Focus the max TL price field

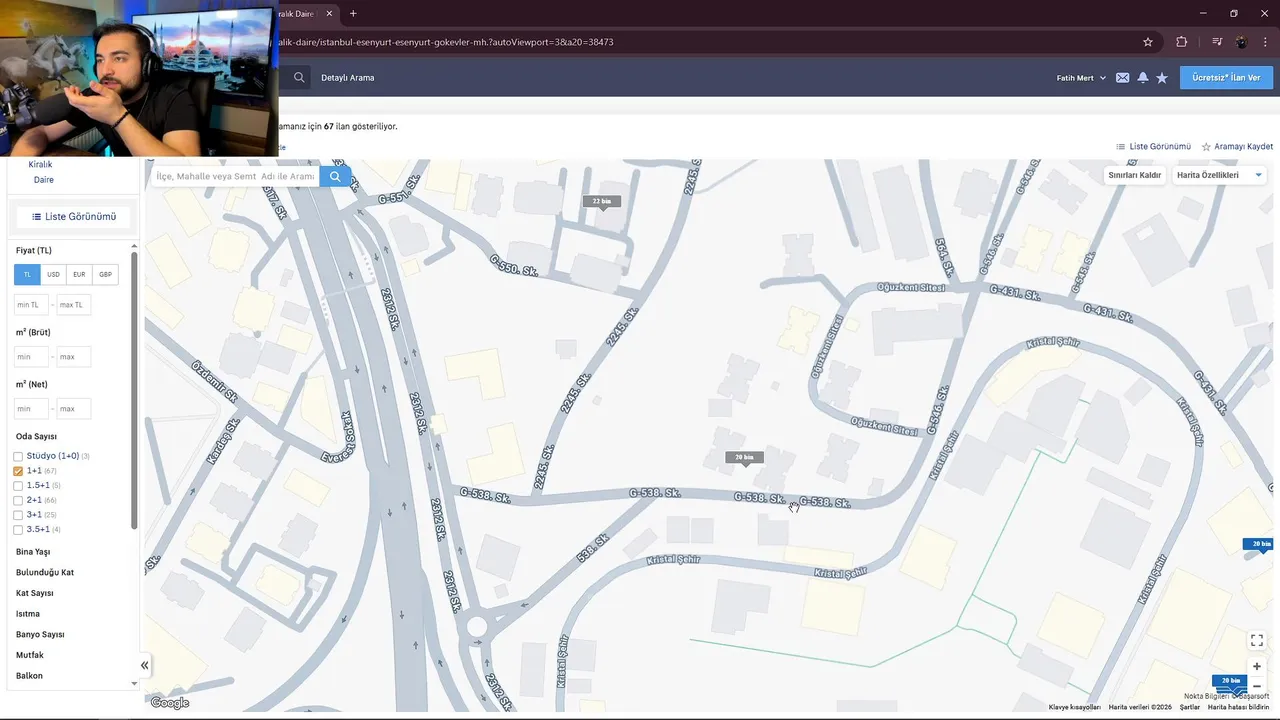74,304
